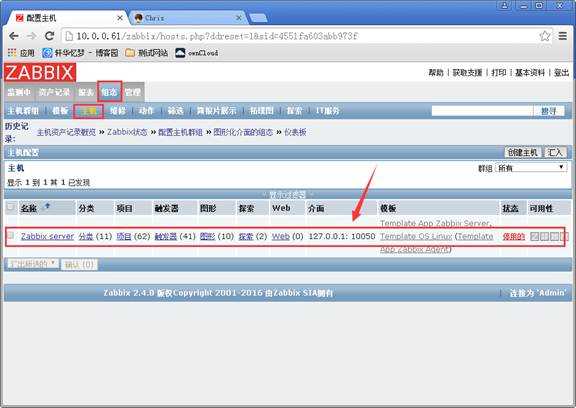Open the highlighted 主机 hosts submenu
The image size is (576, 408).
[x=88, y=111]
